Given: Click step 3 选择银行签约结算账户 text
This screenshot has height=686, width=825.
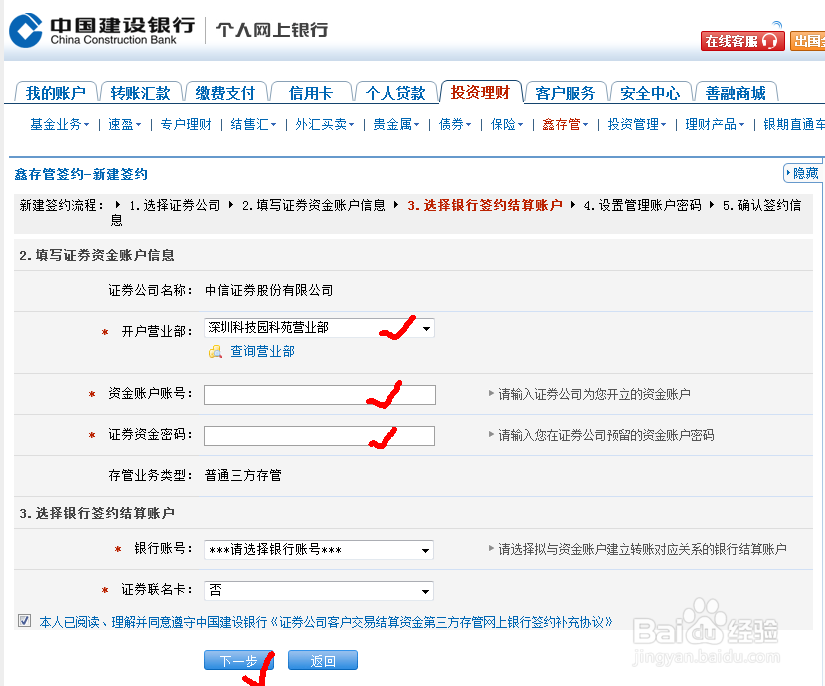Looking at the screenshot, I should tap(485, 205).
